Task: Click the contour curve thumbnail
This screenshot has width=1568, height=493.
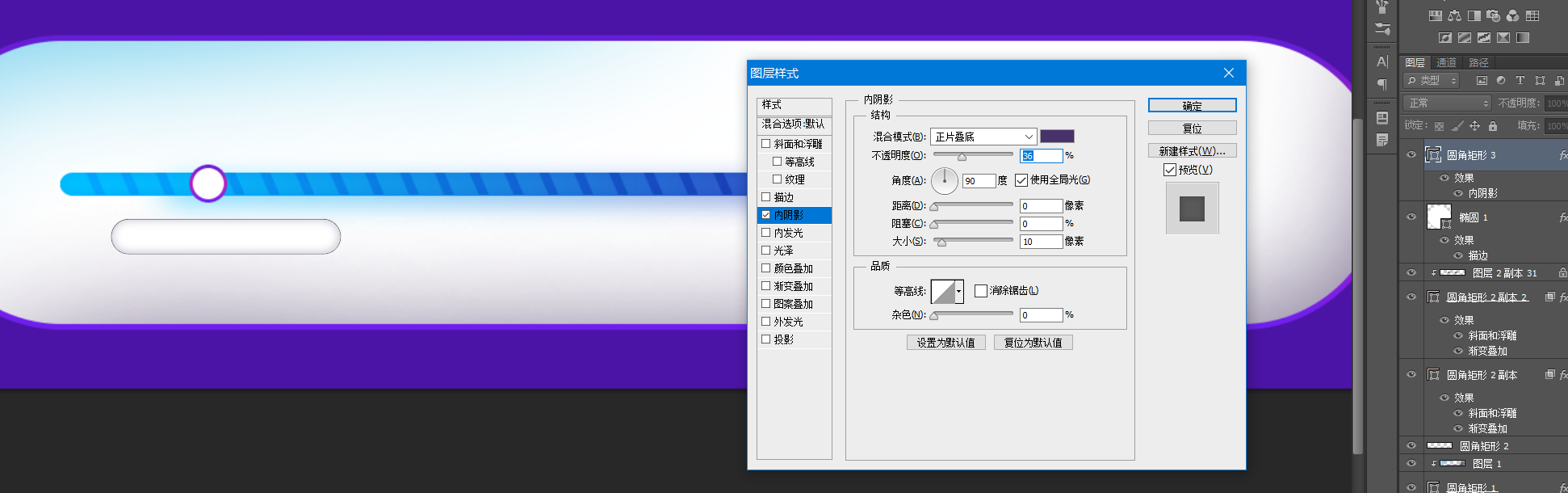Action: tap(943, 291)
